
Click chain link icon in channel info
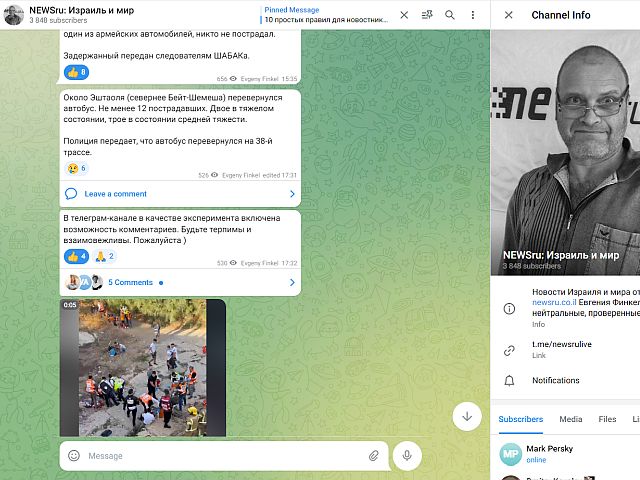coord(509,350)
